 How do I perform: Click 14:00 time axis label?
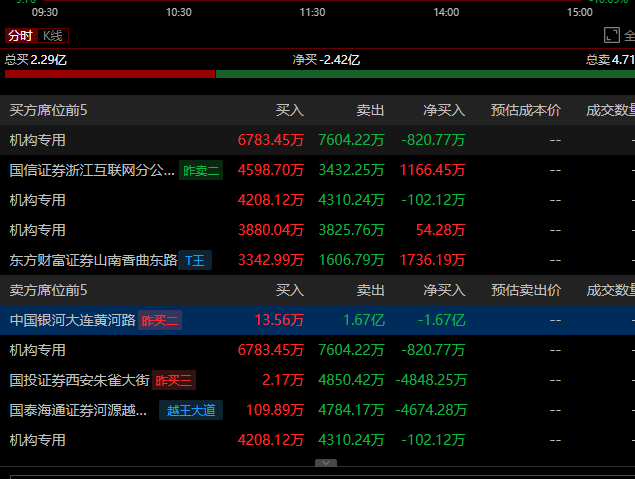(x=446, y=12)
